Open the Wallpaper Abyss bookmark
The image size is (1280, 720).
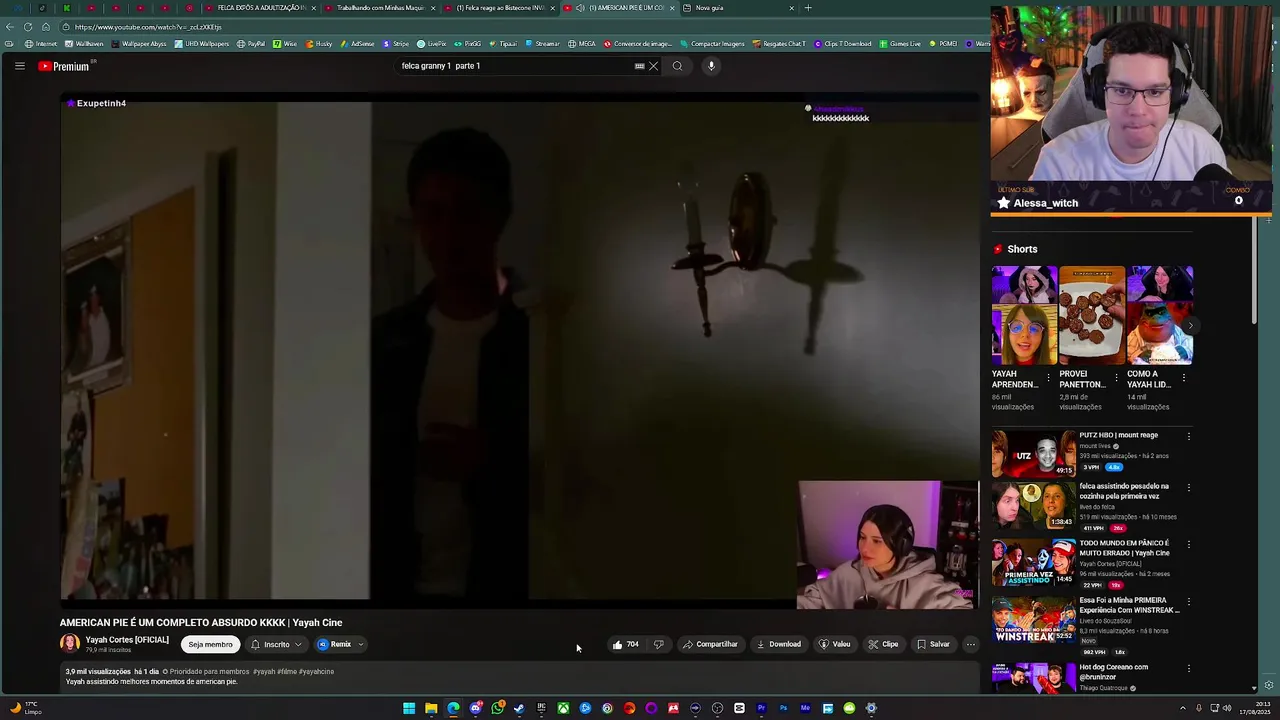pyautogui.click(x=141, y=44)
